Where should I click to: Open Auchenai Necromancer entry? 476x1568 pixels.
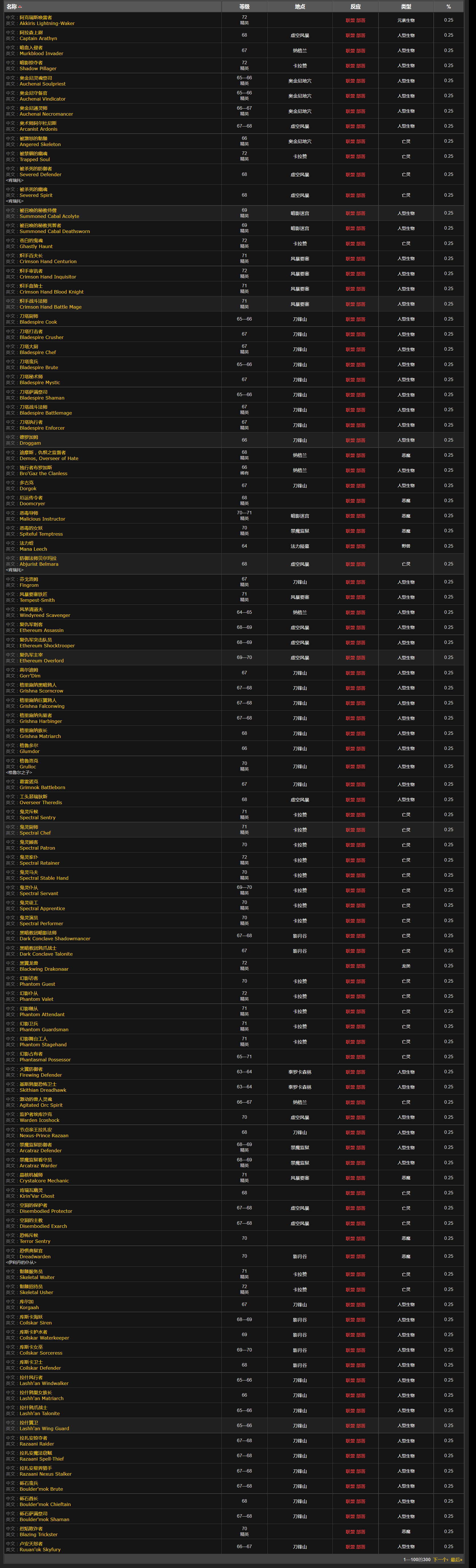46,115
